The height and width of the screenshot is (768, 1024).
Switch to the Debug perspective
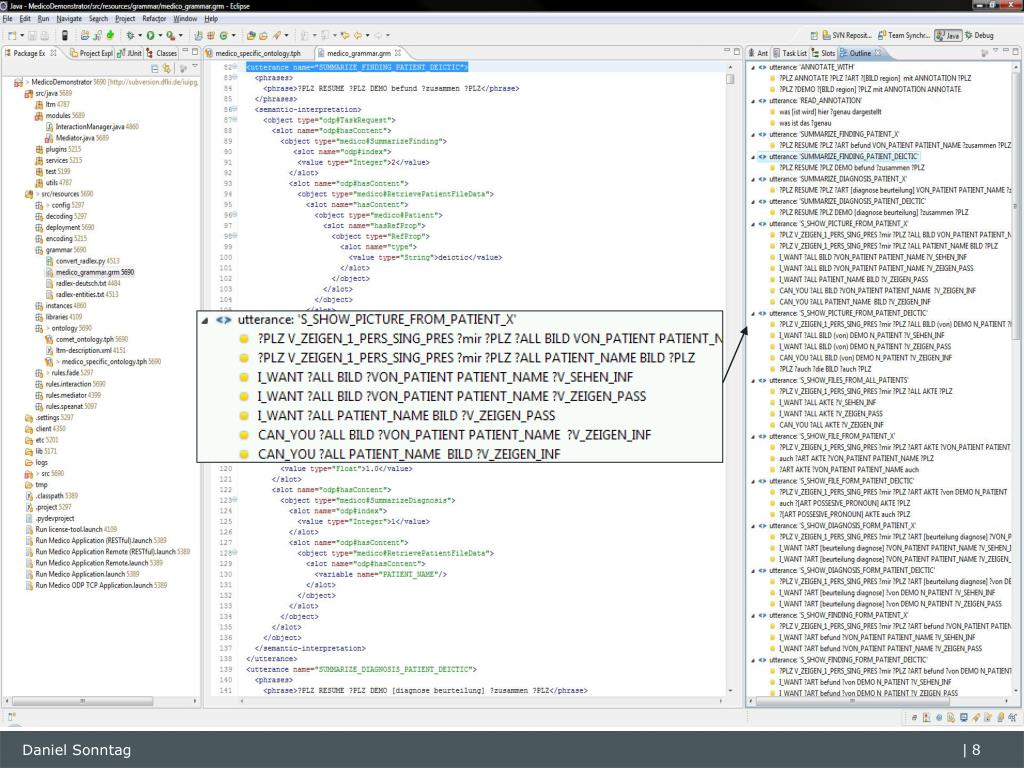tap(979, 35)
